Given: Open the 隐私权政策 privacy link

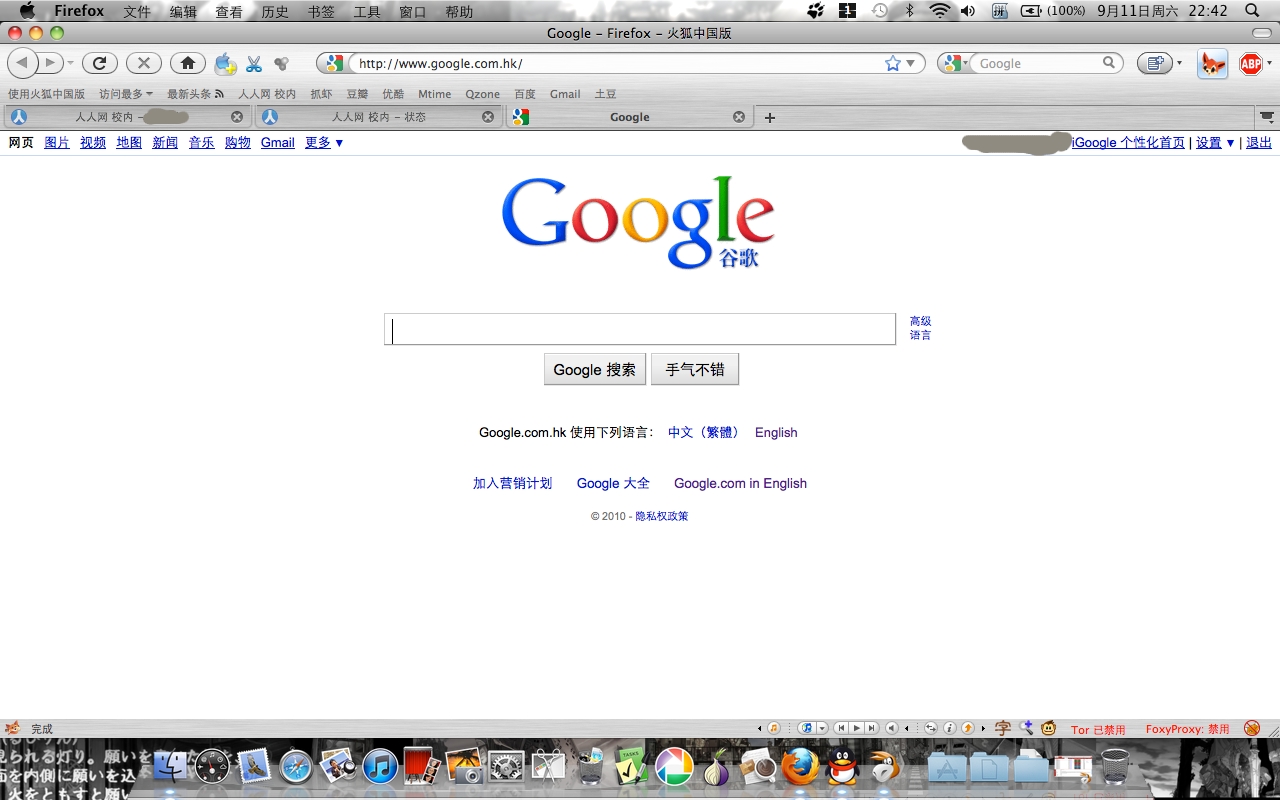Looking at the screenshot, I should pos(662,516).
